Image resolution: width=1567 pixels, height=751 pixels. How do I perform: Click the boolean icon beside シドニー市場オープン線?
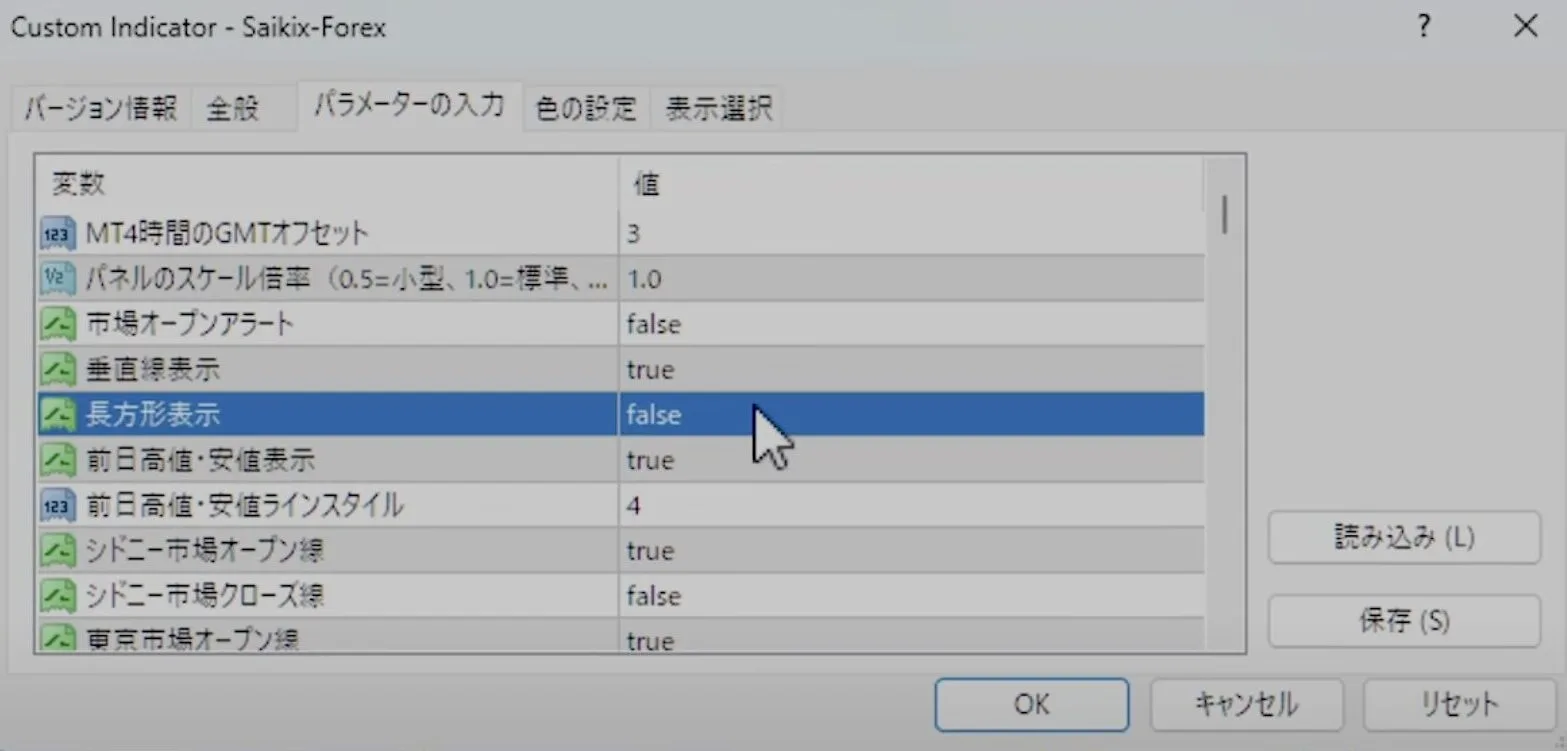click(x=57, y=551)
